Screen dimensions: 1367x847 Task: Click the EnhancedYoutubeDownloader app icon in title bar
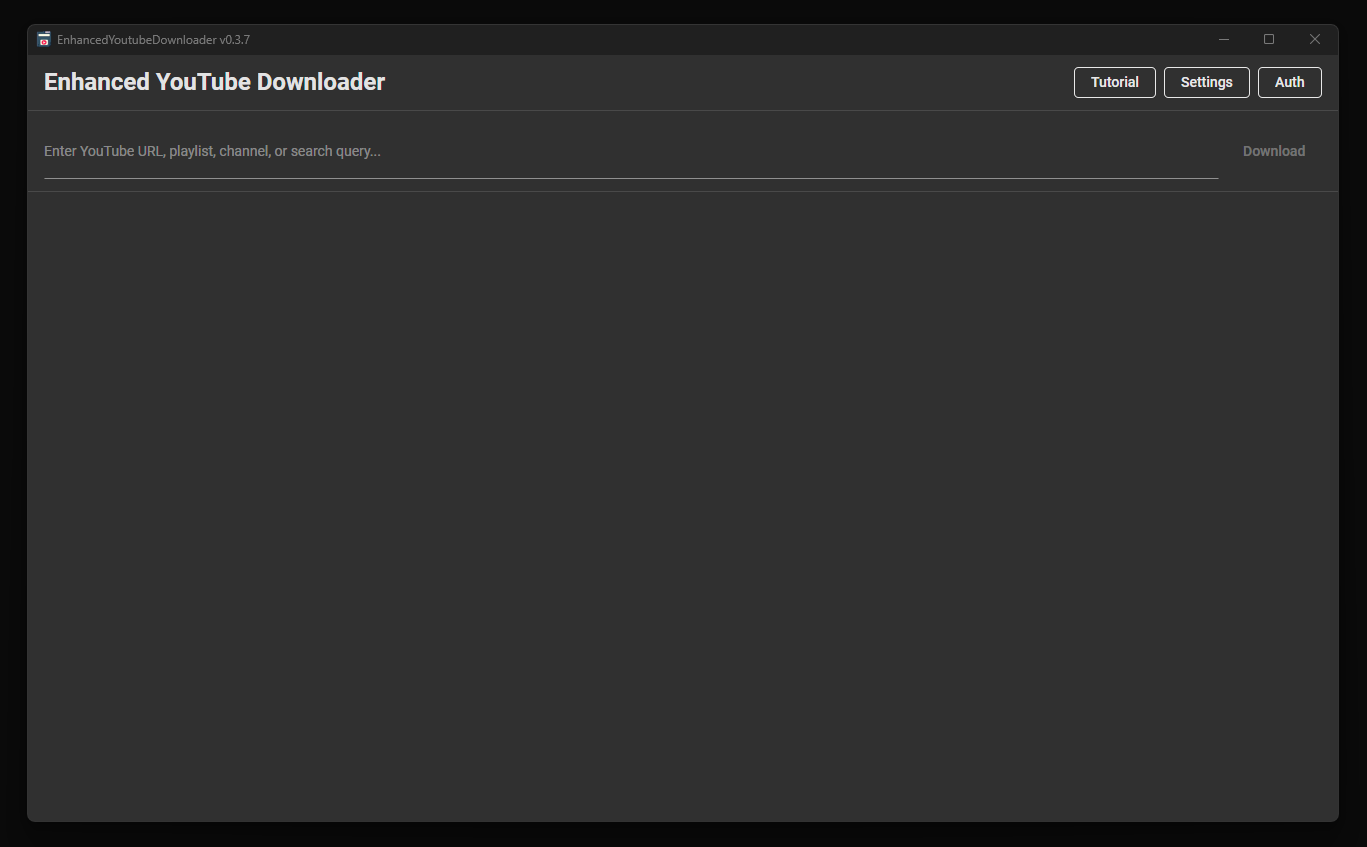[43, 40]
